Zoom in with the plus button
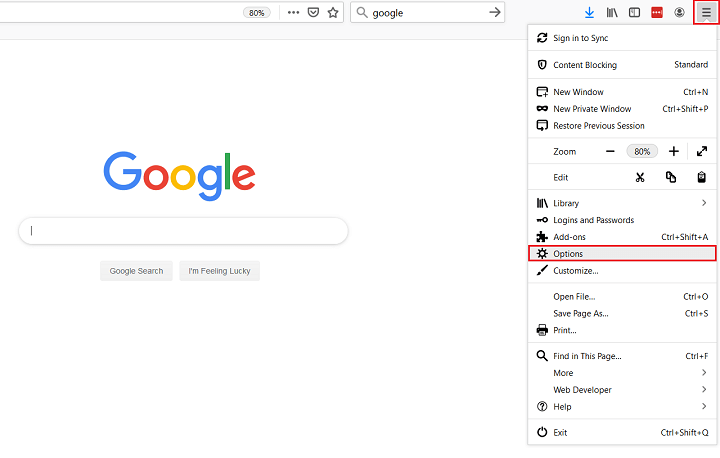 (x=674, y=151)
